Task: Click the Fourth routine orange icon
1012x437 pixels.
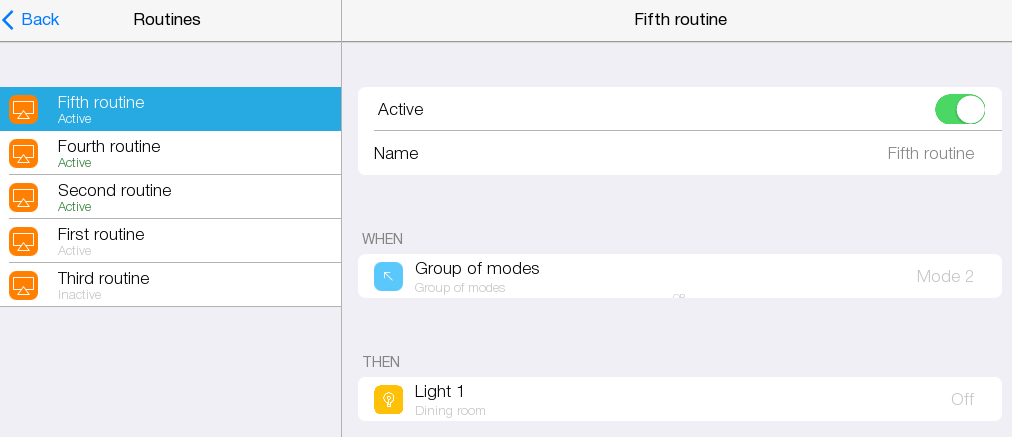Action: [23, 153]
